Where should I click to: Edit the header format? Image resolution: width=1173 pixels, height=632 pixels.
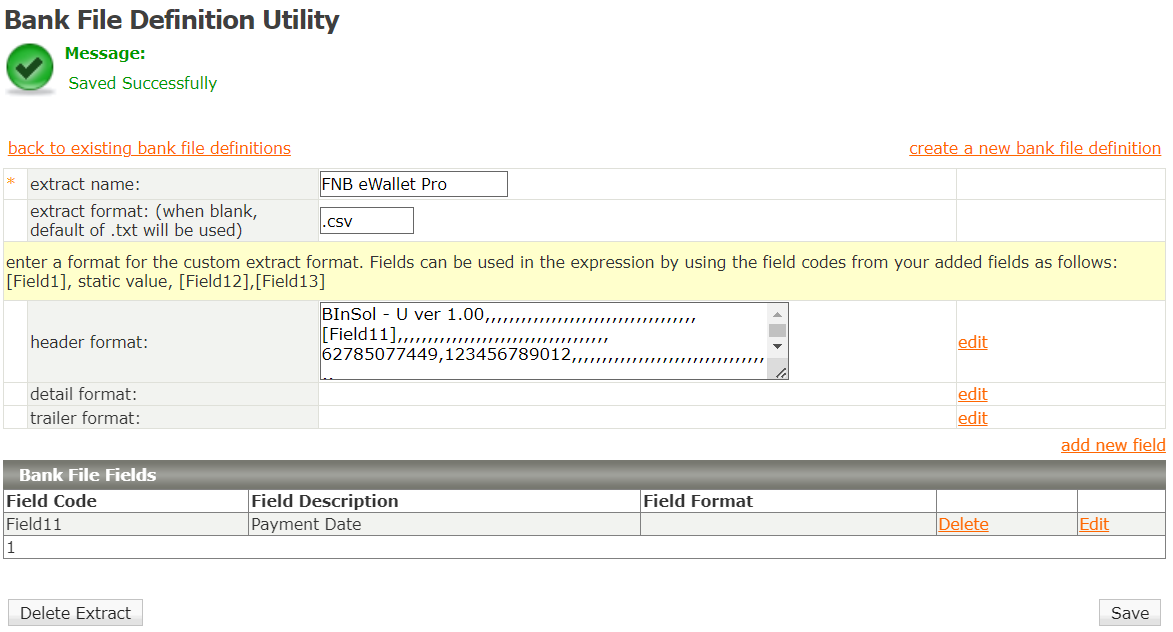point(972,342)
